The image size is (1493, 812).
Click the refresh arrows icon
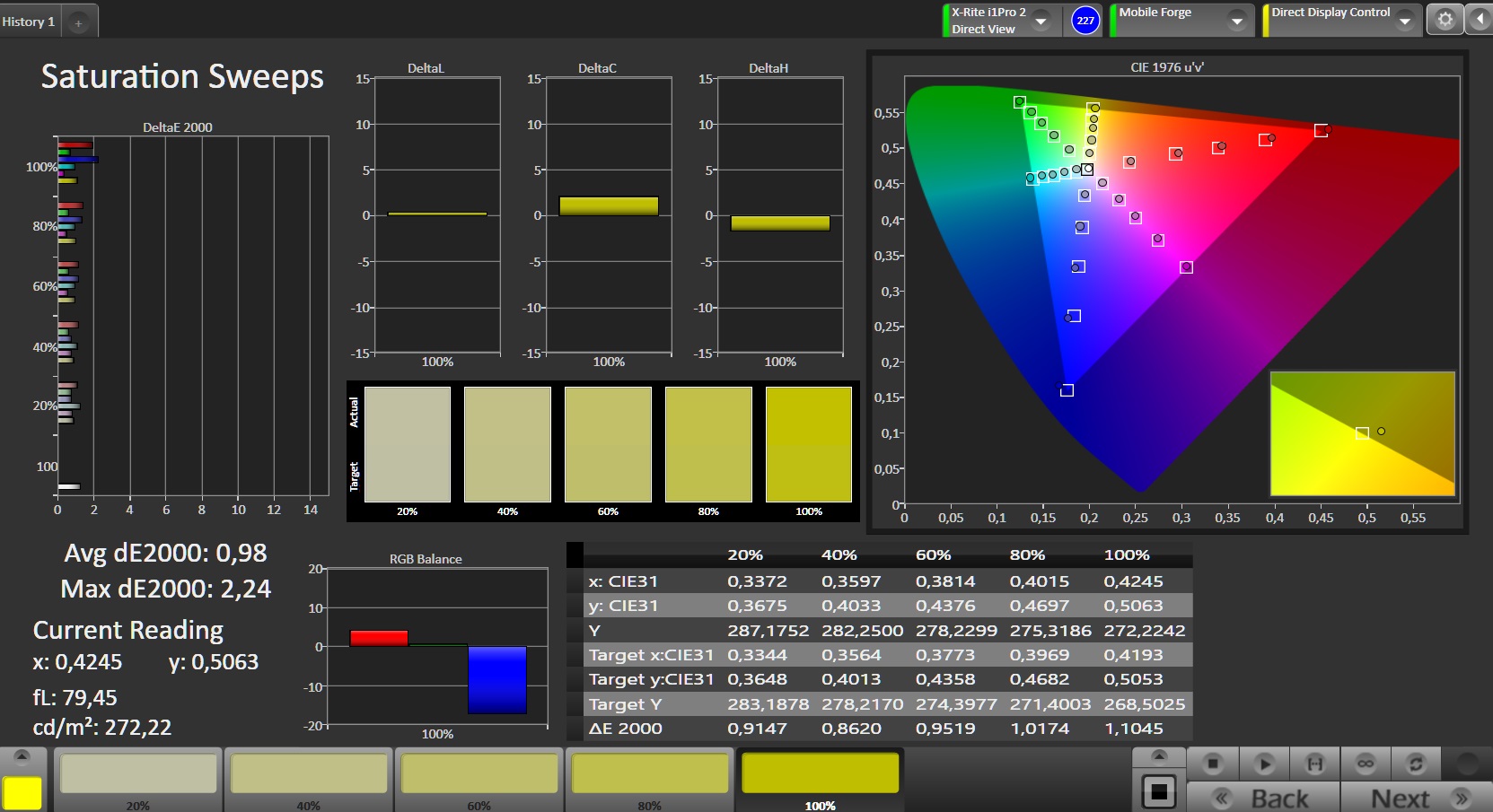1416,764
